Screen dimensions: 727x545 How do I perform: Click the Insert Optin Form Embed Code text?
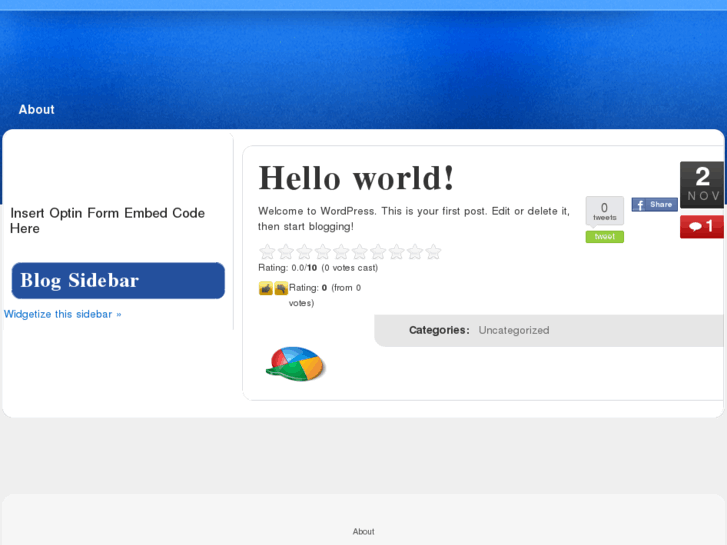(x=108, y=221)
